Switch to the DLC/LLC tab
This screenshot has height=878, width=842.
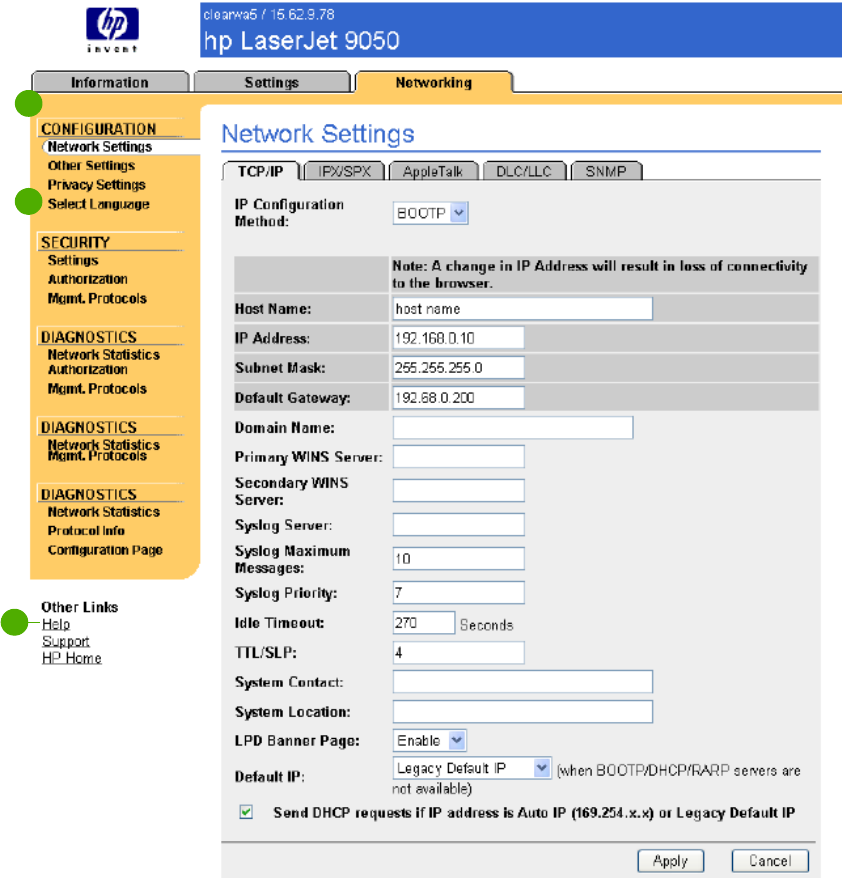[524, 171]
